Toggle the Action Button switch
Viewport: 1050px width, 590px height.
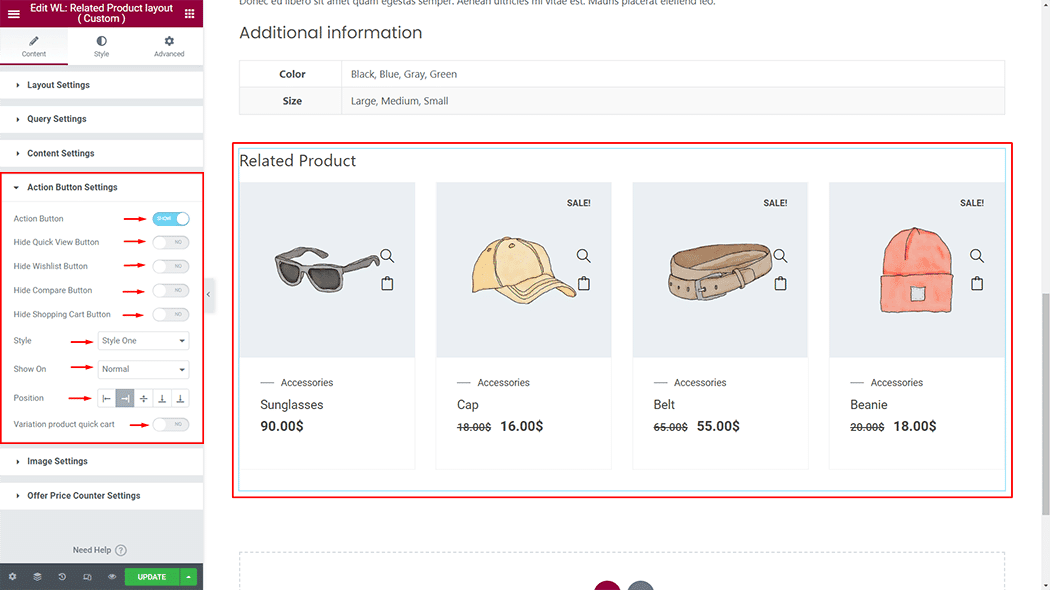[x=171, y=218]
